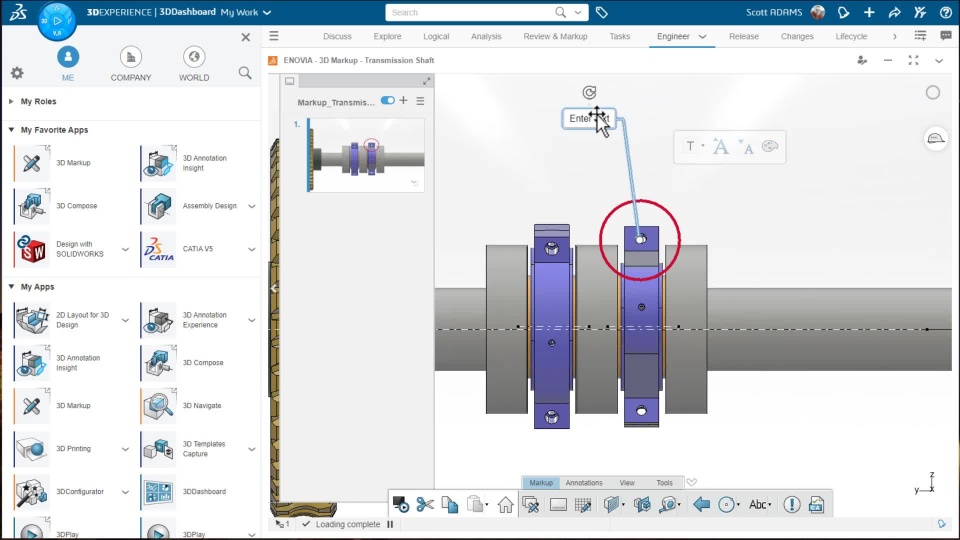Collapse the My Apps section
Viewport: 960px width, 540px height.
11,287
